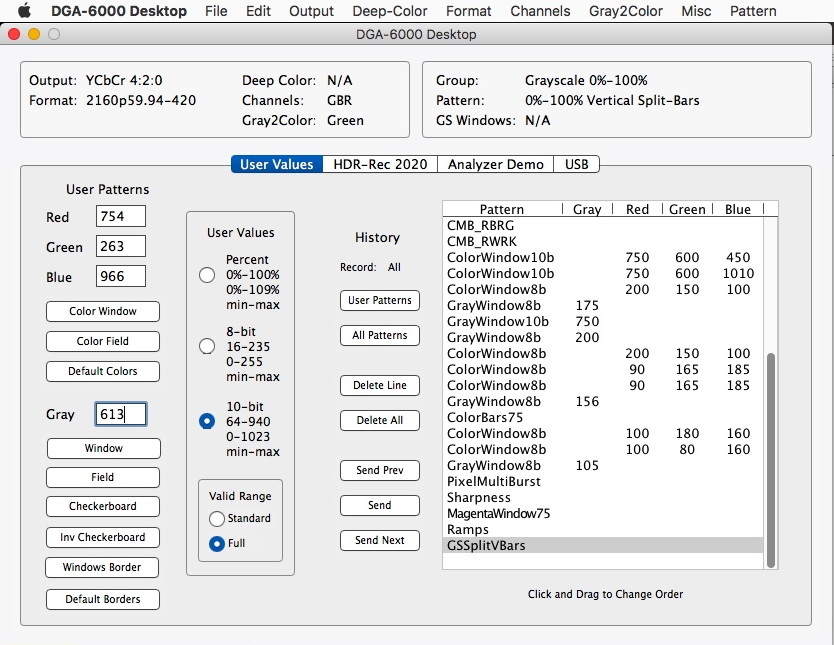Click the Color Window button
This screenshot has width=834, height=645.
tap(103, 311)
